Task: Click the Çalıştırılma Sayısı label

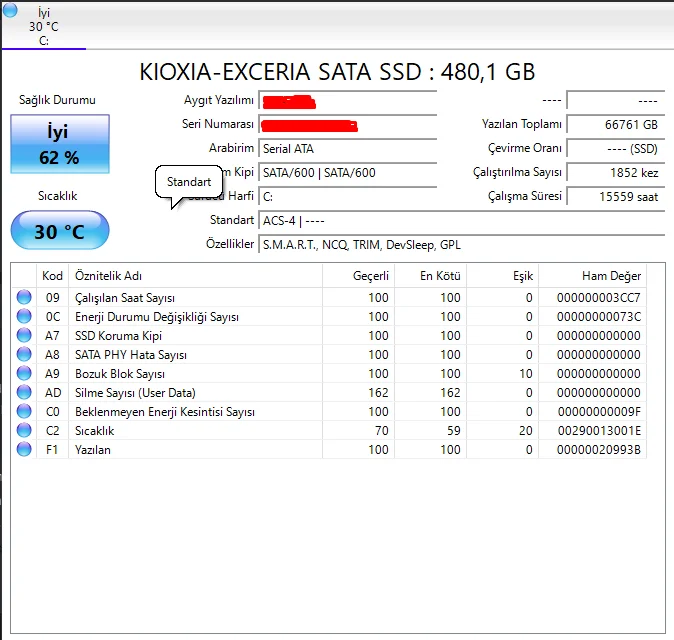Action: click(x=517, y=172)
